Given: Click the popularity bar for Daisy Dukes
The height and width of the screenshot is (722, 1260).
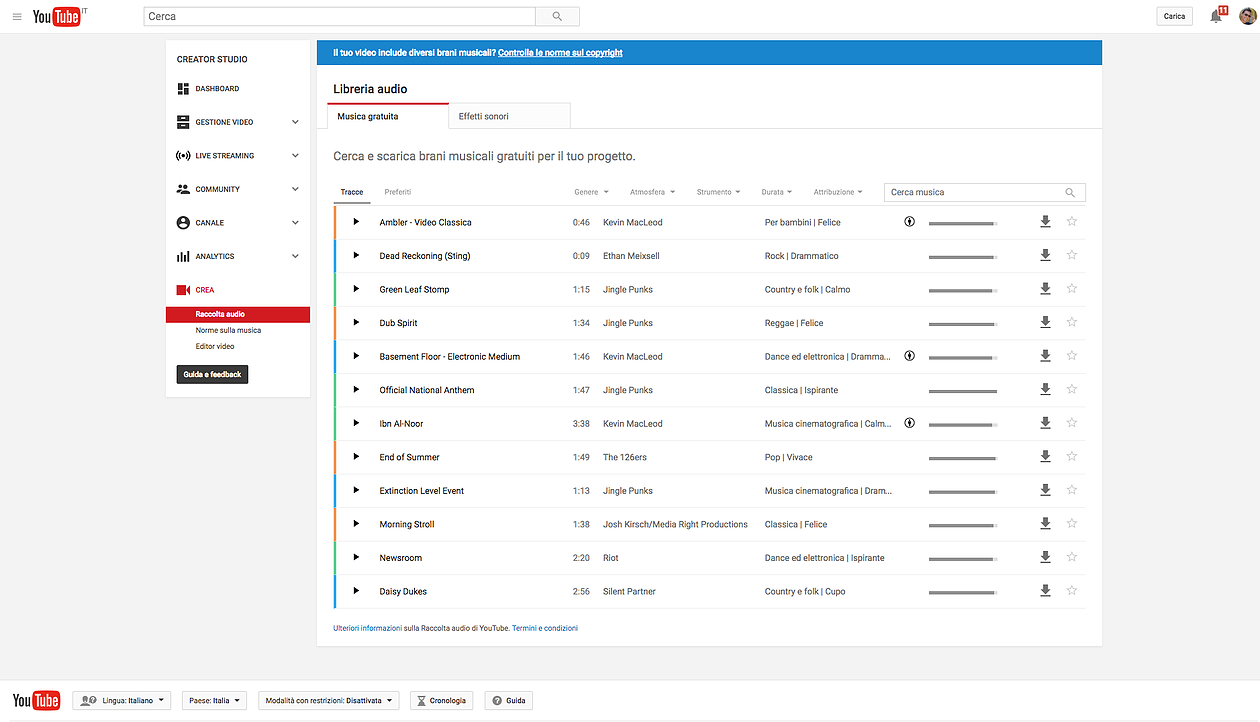Looking at the screenshot, I should pos(962,592).
